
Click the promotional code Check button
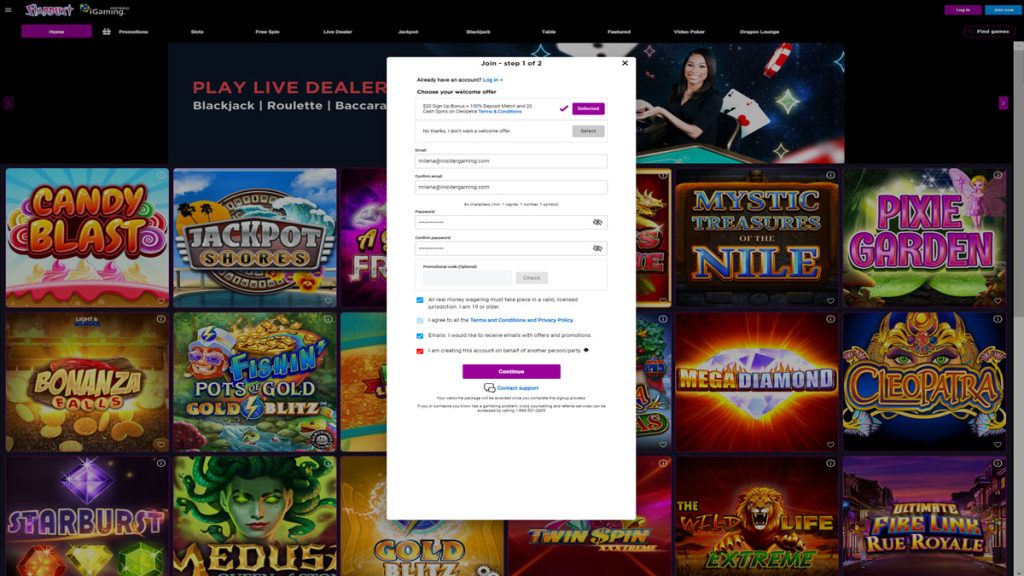pyautogui.click(x=532, y=278)
